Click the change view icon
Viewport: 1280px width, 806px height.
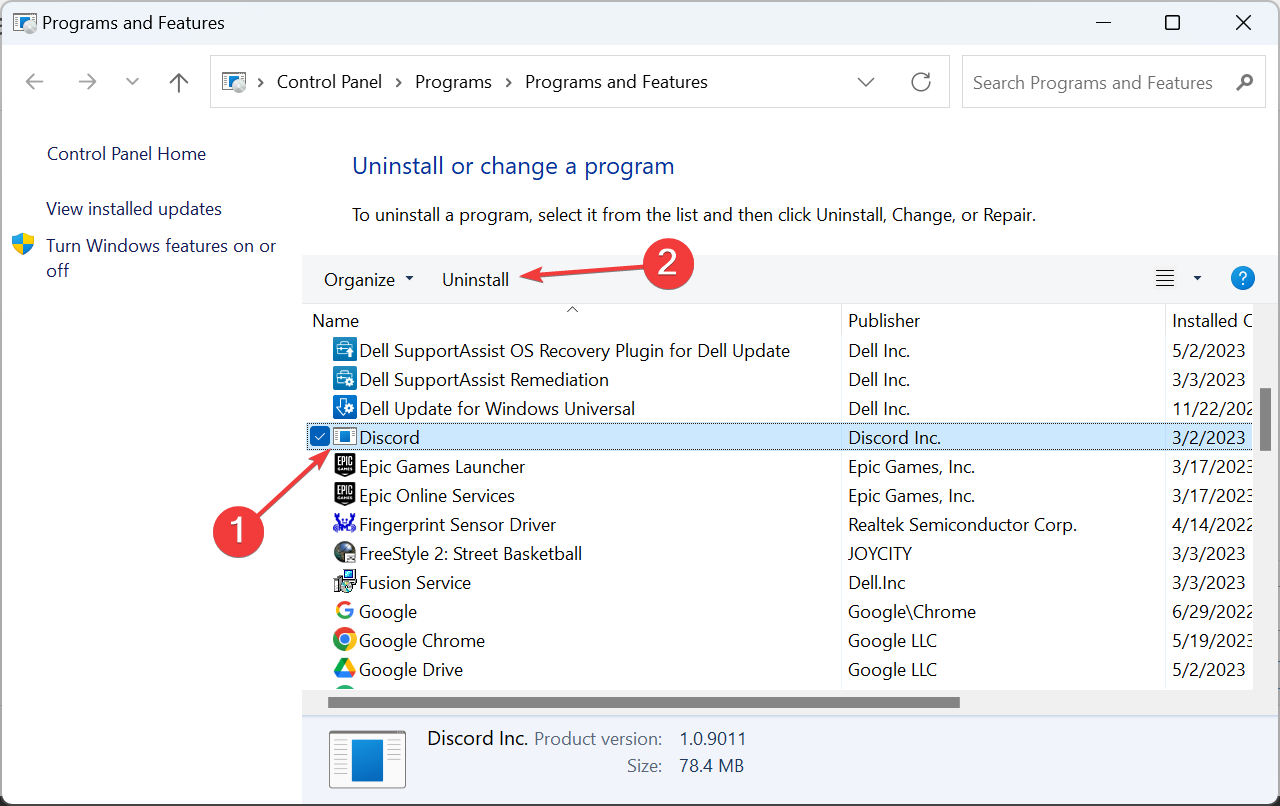(1165, 279)
